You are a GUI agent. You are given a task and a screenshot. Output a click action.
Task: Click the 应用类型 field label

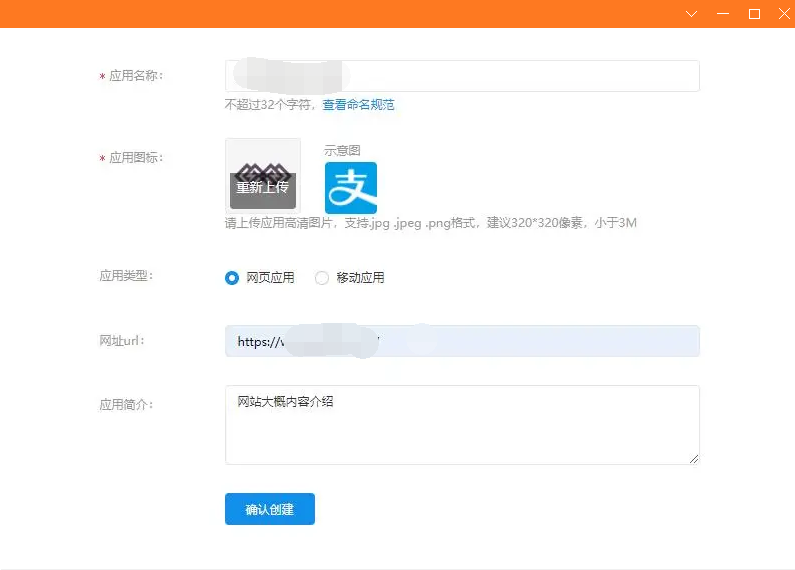tap(126, 276)
